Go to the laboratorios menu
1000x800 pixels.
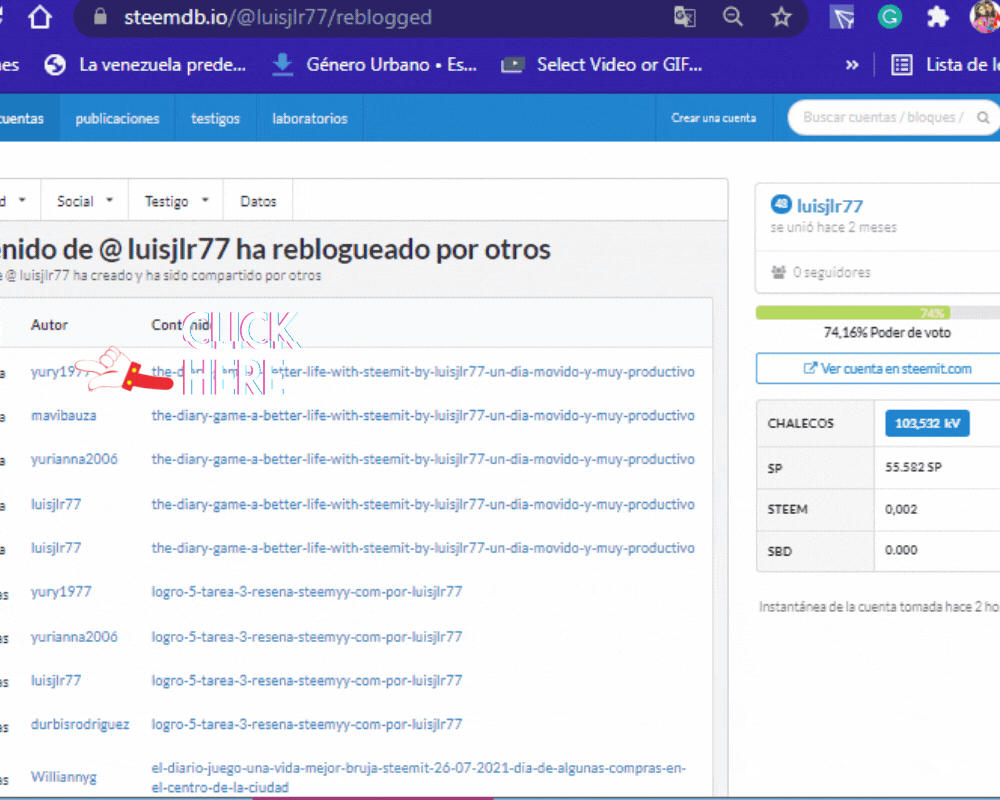310,118
